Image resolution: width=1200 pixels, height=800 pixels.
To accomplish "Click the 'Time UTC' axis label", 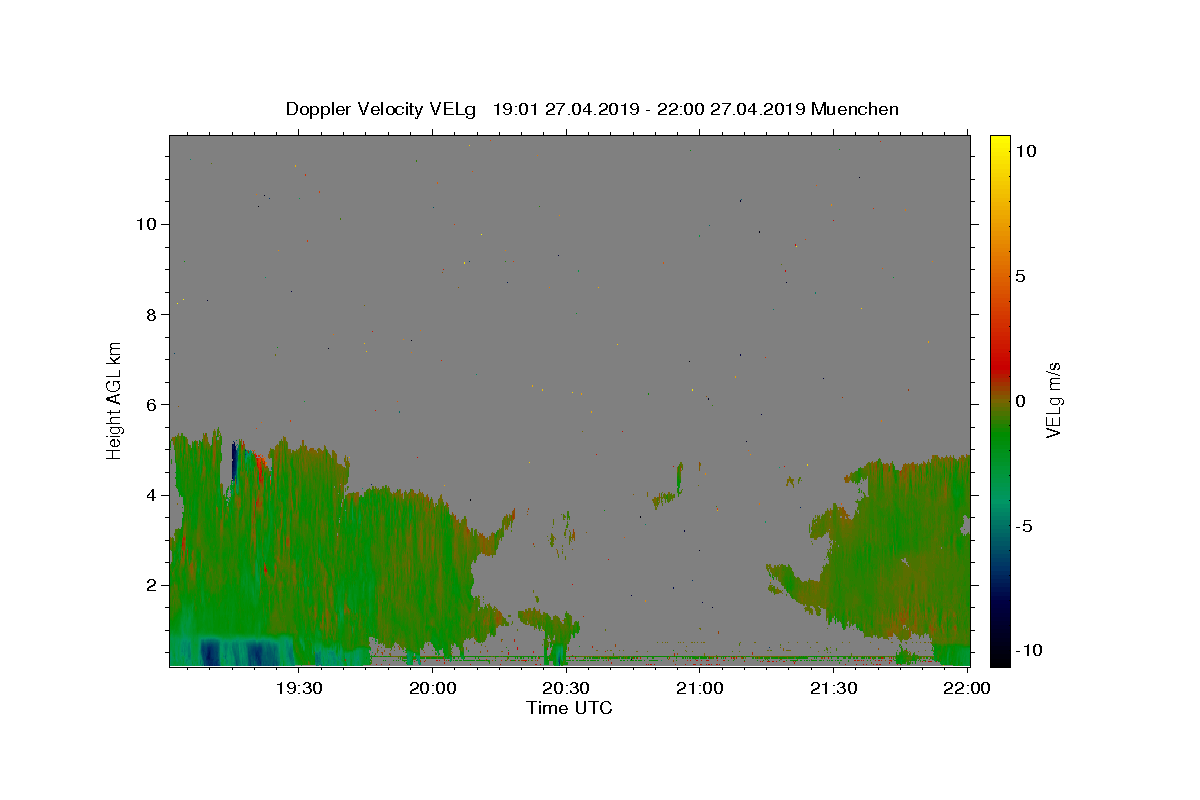I will [x=569, y=708].
